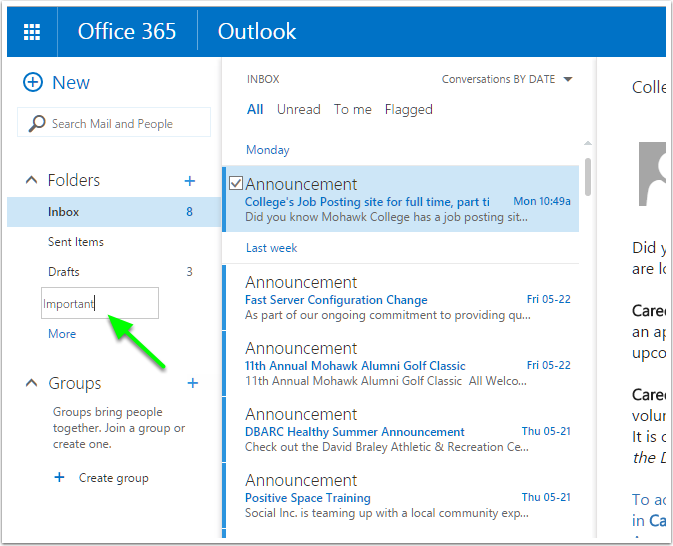Viewport: 673px width, 546px height.
Task: Open the Drafts folder
Action: 64,272
